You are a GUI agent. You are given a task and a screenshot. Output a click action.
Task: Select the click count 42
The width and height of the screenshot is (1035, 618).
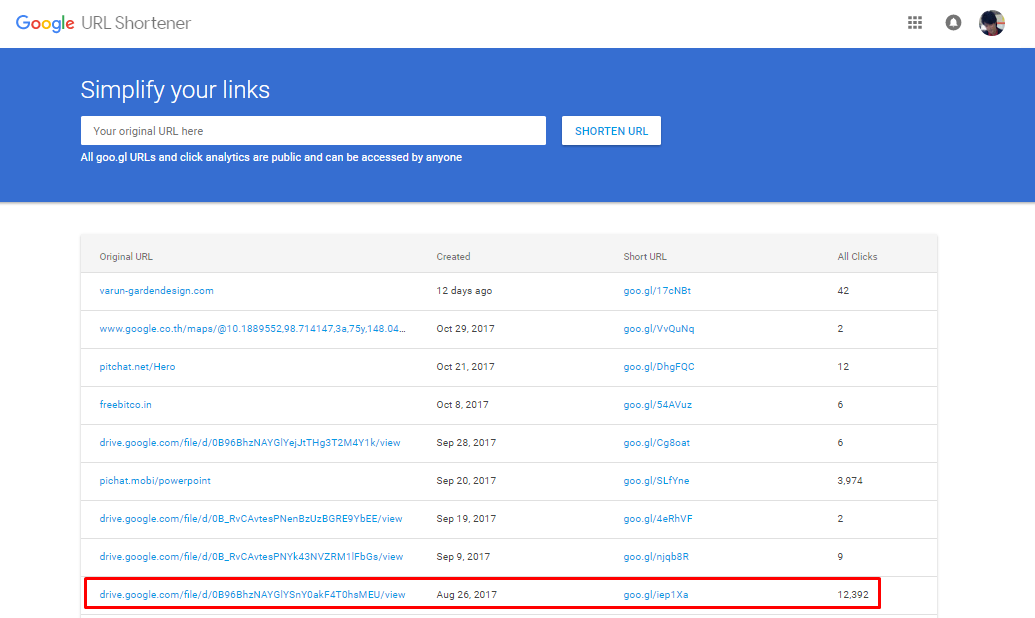click(843, 291)
